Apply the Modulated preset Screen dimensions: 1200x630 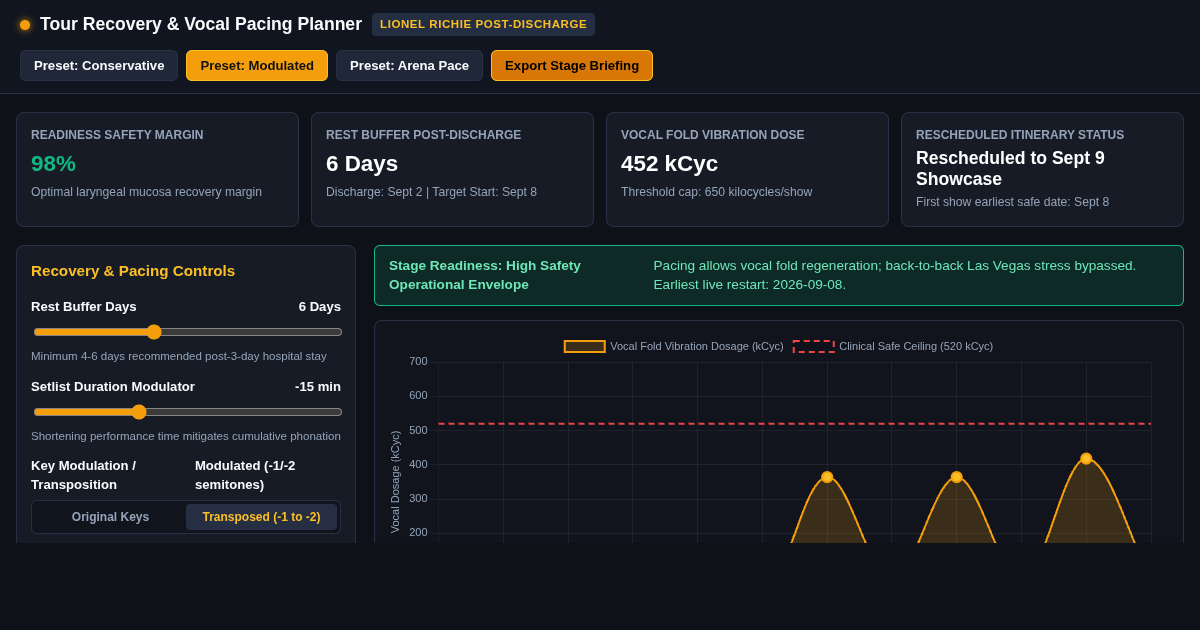pos(257,66)
